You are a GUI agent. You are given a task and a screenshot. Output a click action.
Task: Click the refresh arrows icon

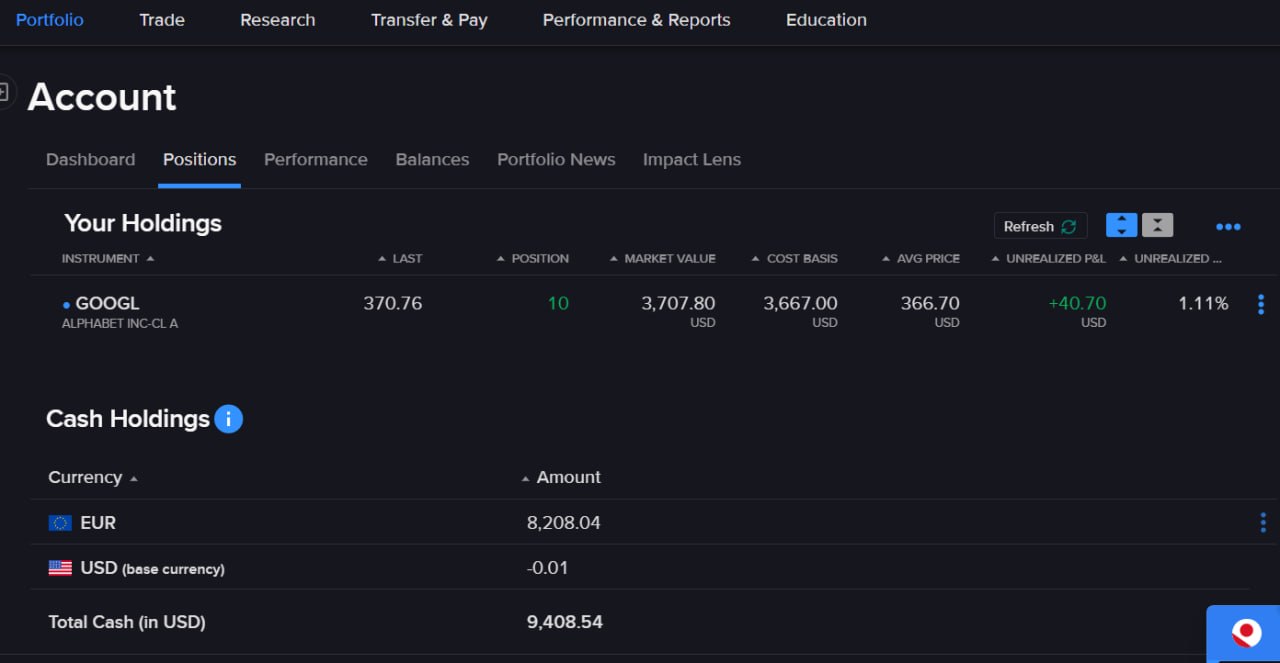point(1068,226)
